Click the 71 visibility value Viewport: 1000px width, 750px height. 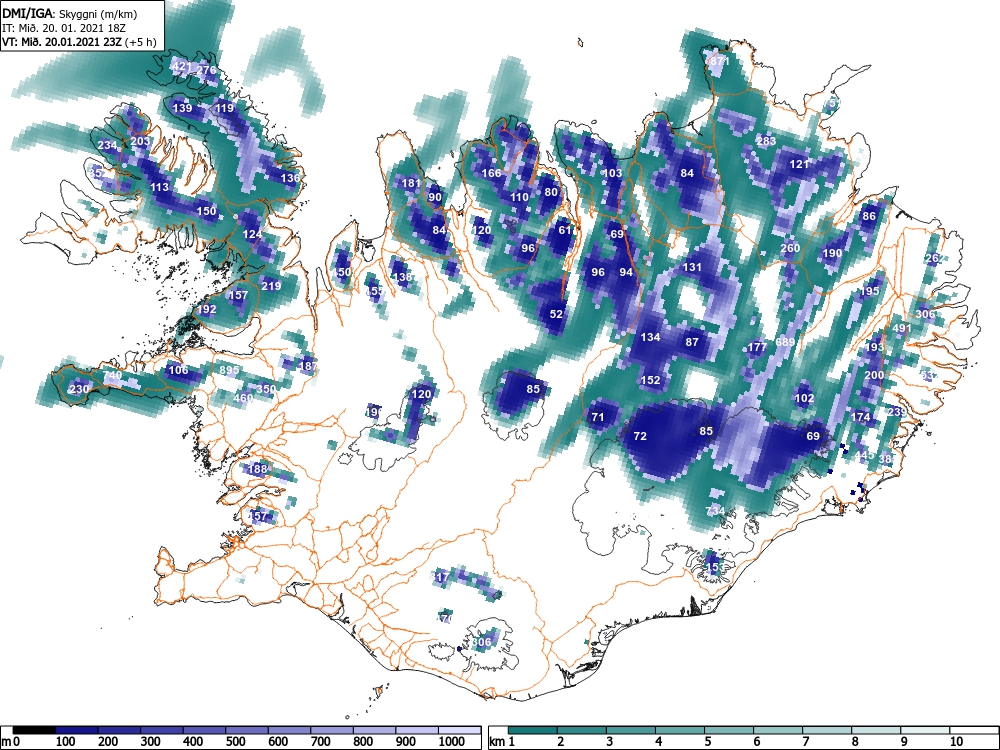pyautogui.click(x=598, y=417)
